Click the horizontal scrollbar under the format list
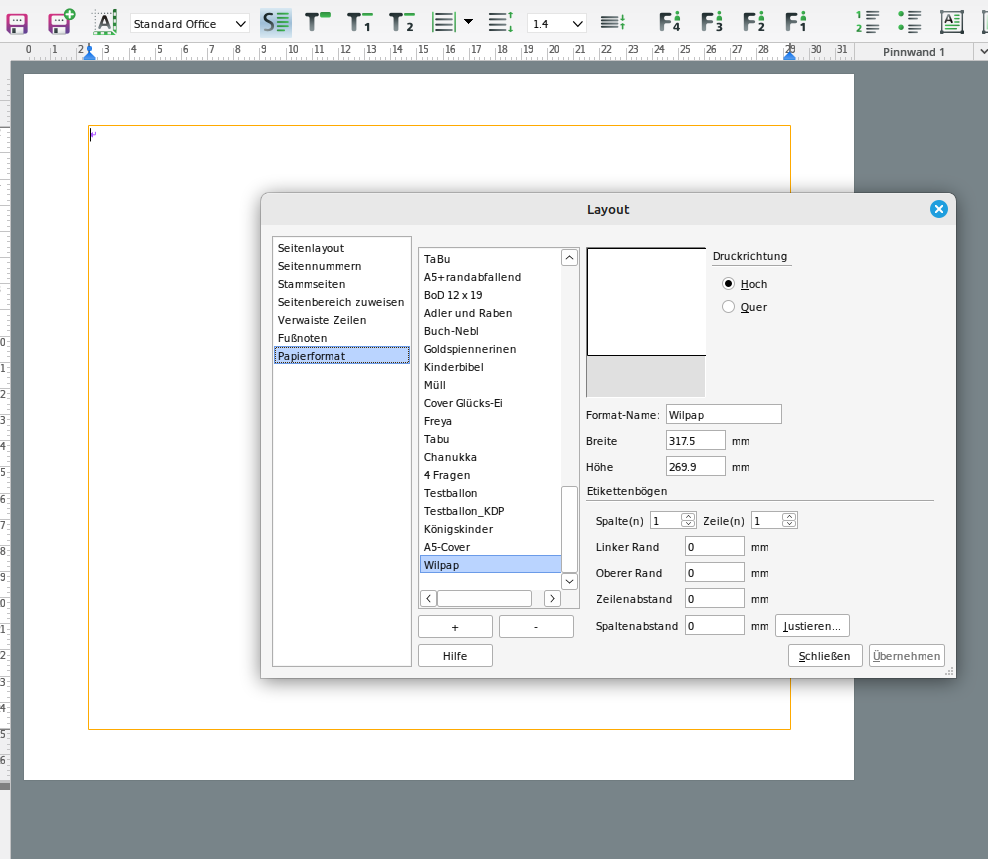The height and width of the screenshot is (859, 988). point(484,598)
